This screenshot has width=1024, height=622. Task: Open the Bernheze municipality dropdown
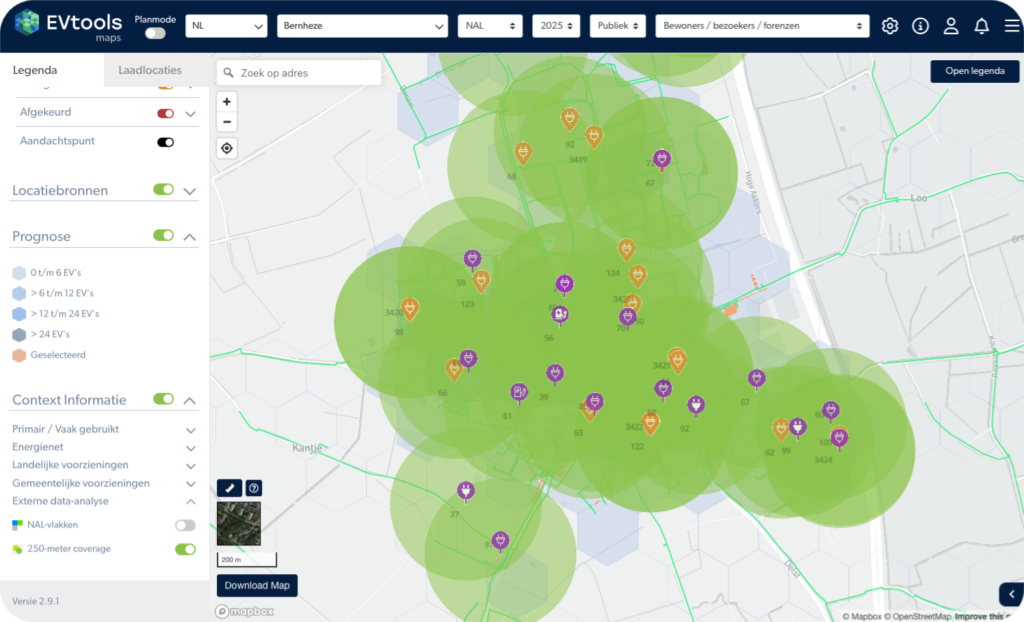point(362,26)
